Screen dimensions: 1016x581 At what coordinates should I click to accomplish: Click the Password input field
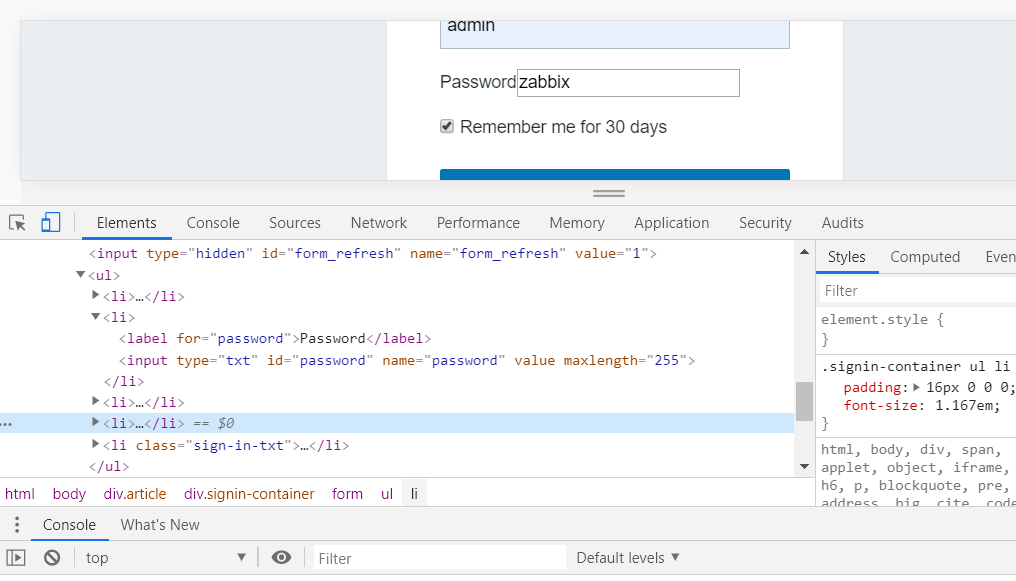tap(628, 83)
